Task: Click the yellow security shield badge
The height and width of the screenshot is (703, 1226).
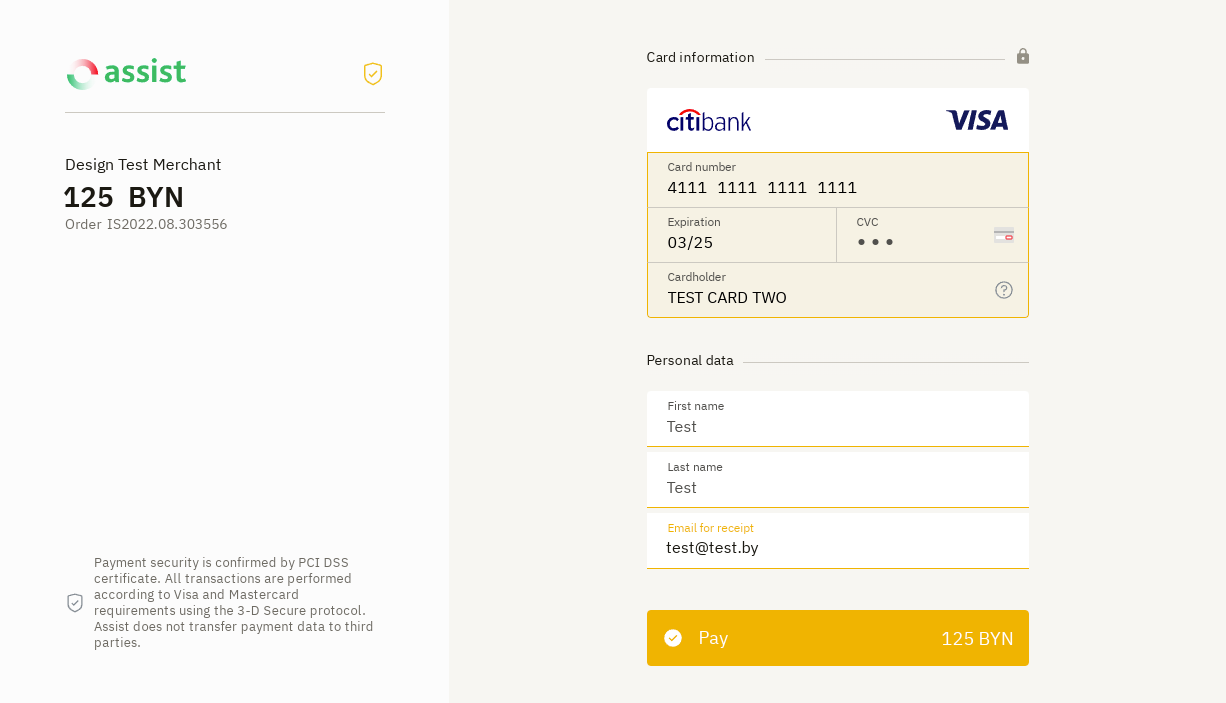Action: [373, 74]
